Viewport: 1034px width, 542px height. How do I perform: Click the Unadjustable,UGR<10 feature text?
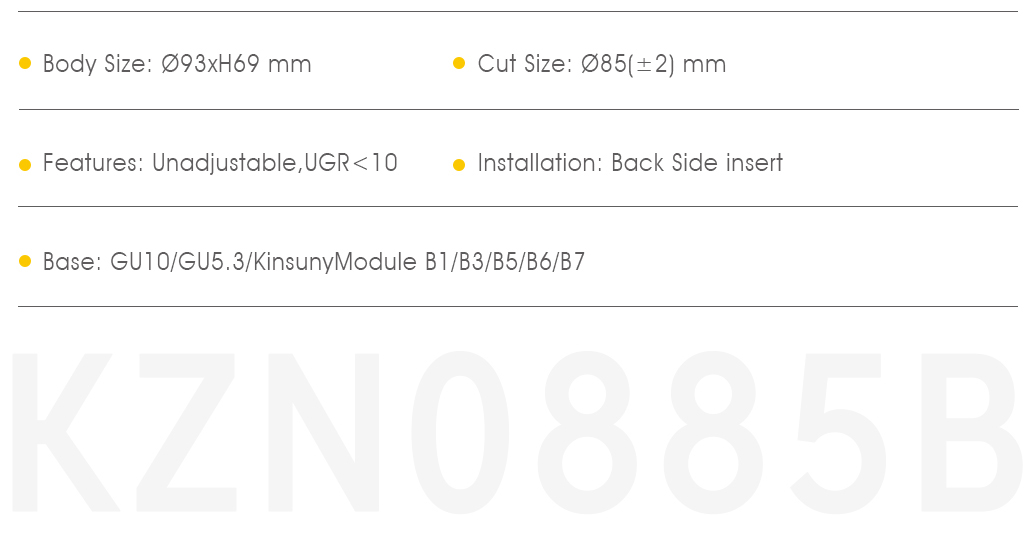pyautogui.click(x=275, y=164)
